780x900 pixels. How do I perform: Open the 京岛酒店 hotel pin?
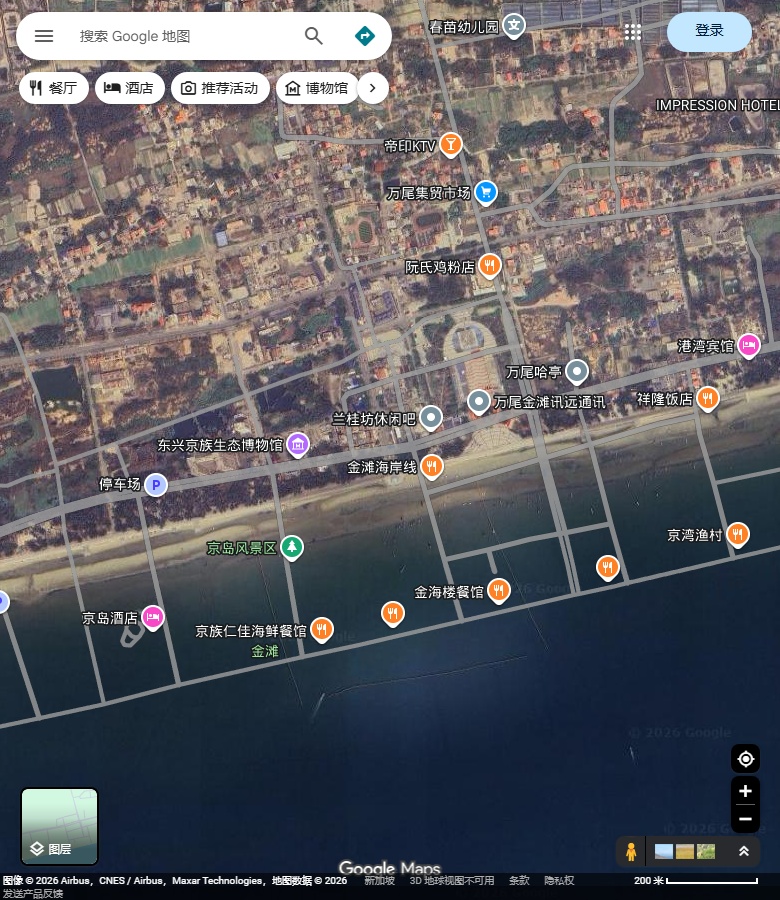pos(153,618)
